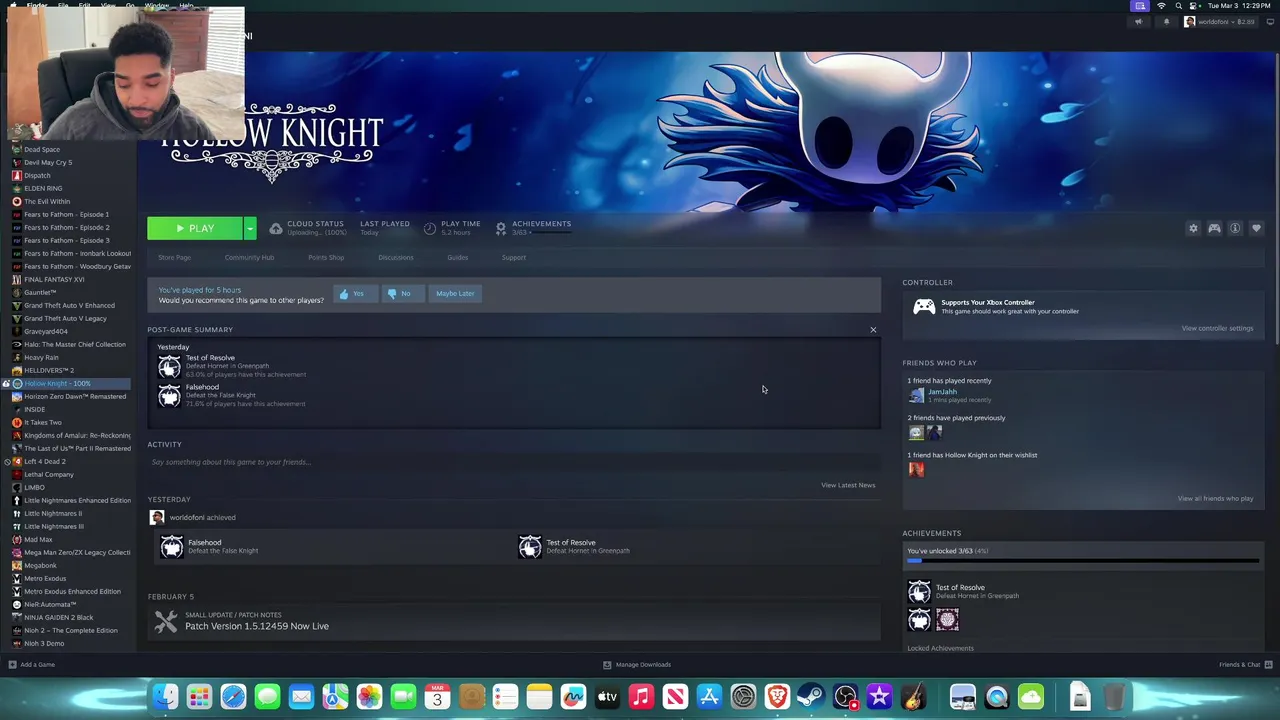Select HELLDIVERS 2 in library list
The image size is (1280, 720).
coord(49,371)
